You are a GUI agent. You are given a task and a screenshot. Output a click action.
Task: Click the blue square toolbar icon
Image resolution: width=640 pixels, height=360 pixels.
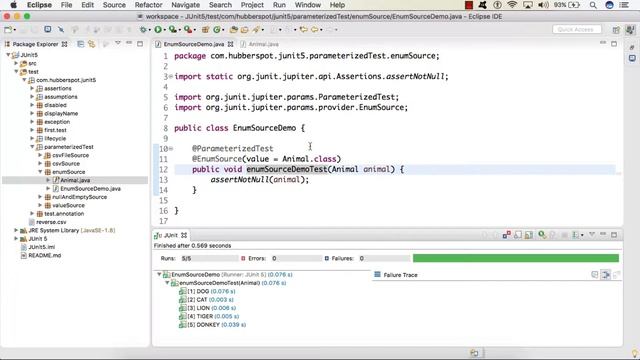click(x=48, y=29)
